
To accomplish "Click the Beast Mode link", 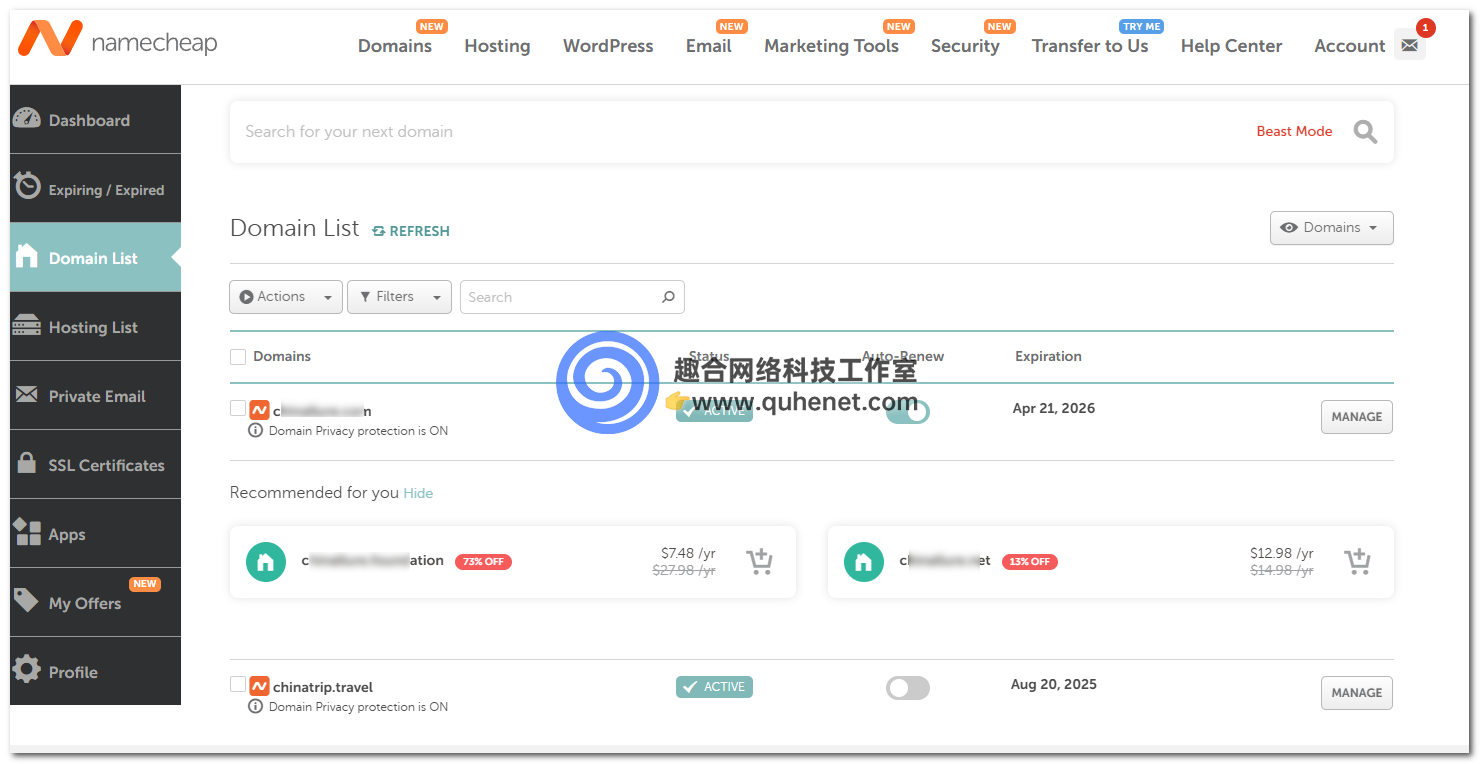I will [x=1294, y=131].
